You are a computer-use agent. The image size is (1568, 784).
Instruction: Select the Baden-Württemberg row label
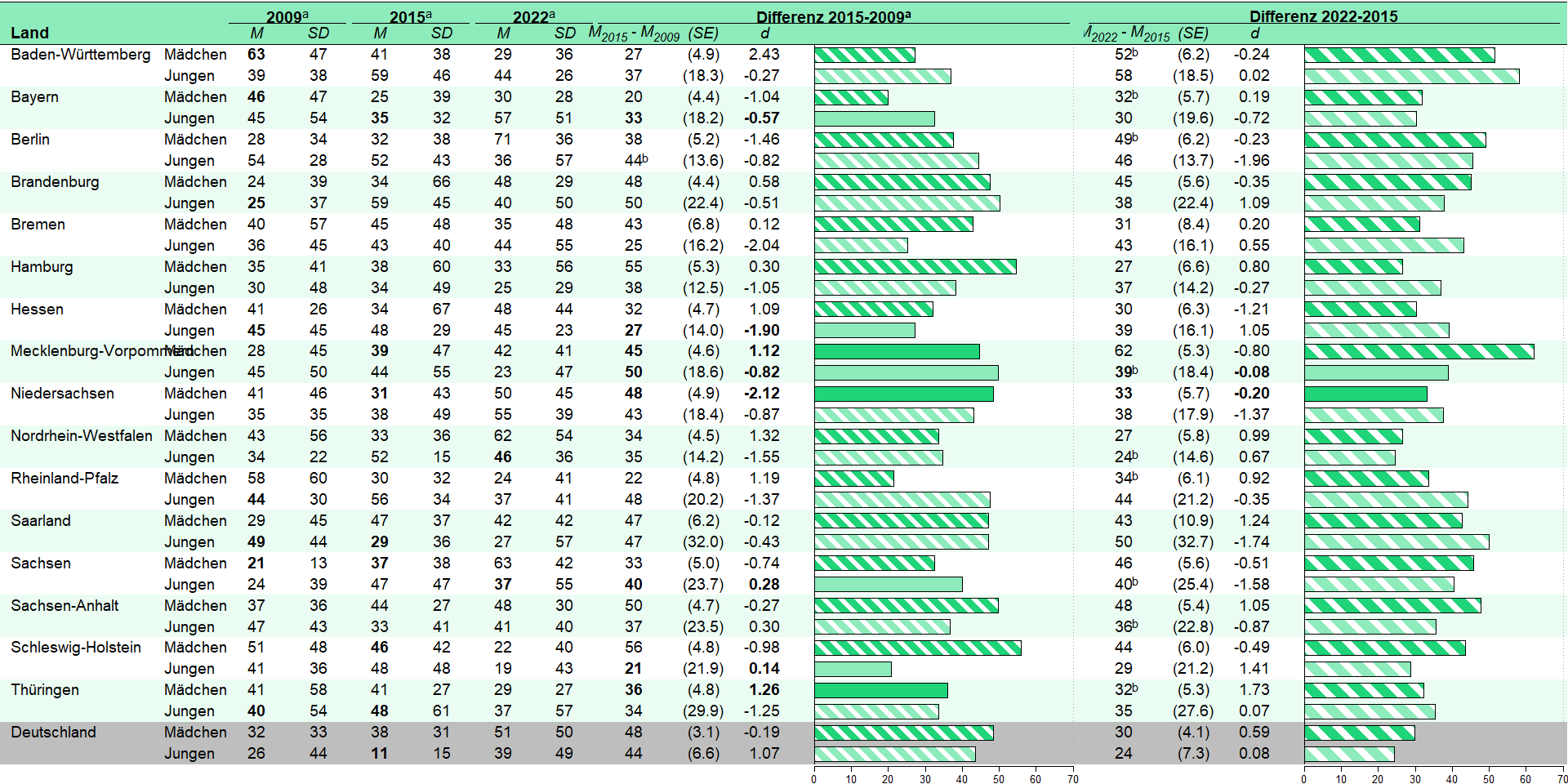(81, 55)
